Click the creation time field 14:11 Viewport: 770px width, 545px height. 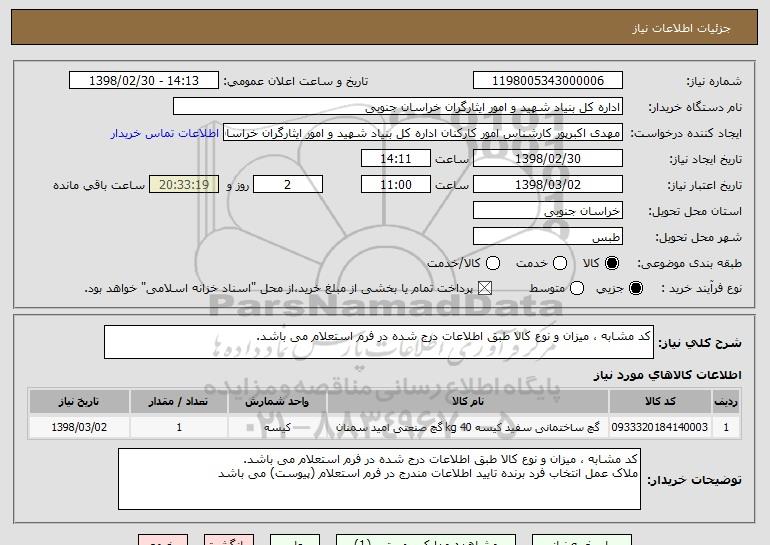tap(396, 159)
